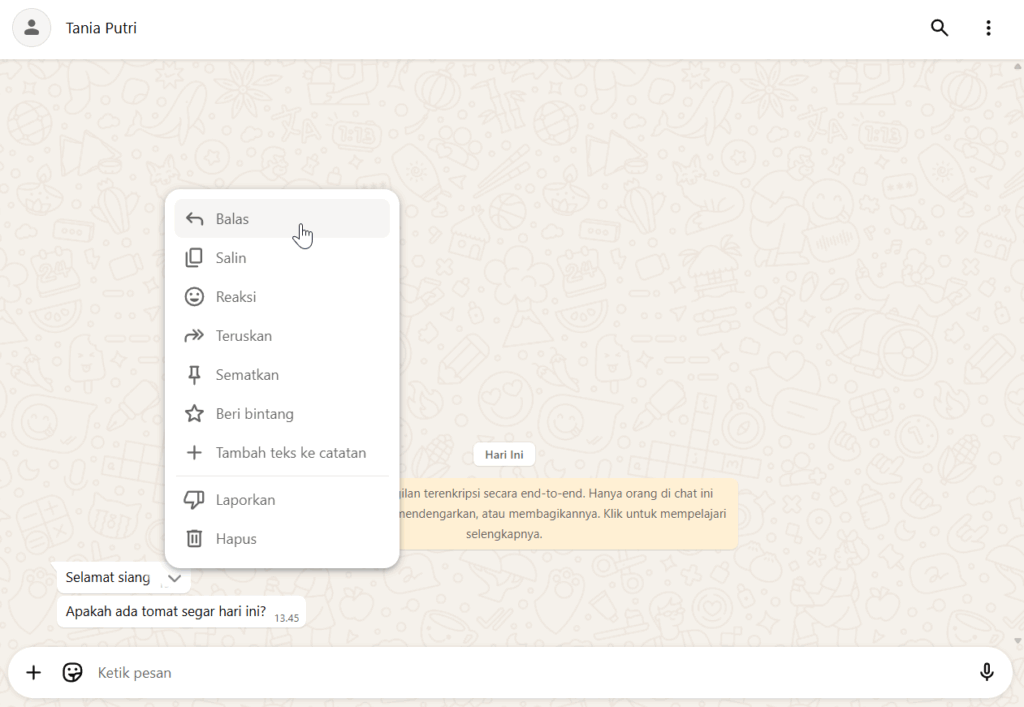The height and width of the screenshot is (707, 1024).
Task: Click the star icon for Beri bintang
Action: [195, 414]
